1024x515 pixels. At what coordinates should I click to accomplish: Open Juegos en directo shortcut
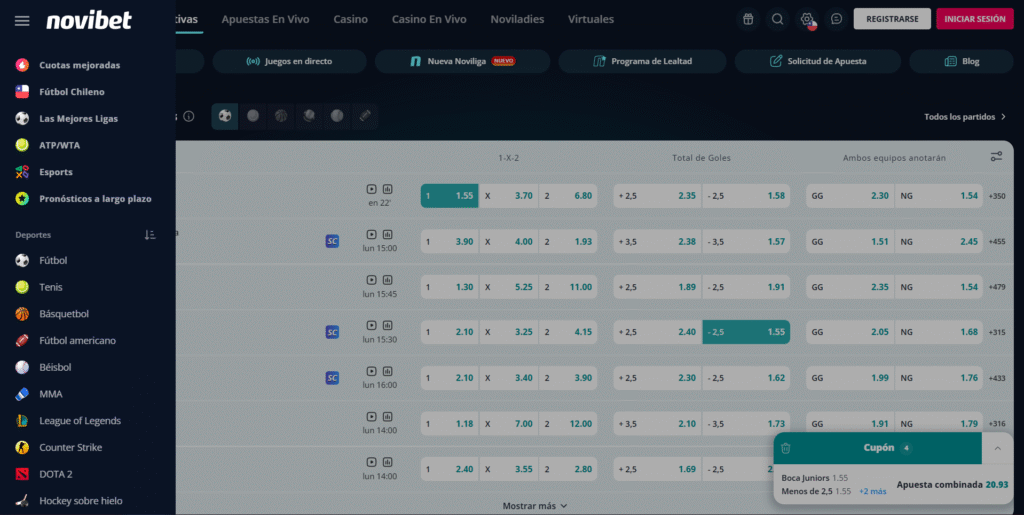[x=289, y=61]
